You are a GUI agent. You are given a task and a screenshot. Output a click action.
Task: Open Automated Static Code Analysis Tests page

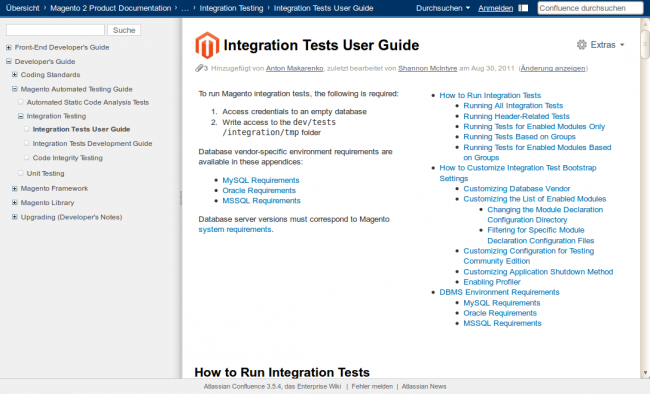click(87, 102)
